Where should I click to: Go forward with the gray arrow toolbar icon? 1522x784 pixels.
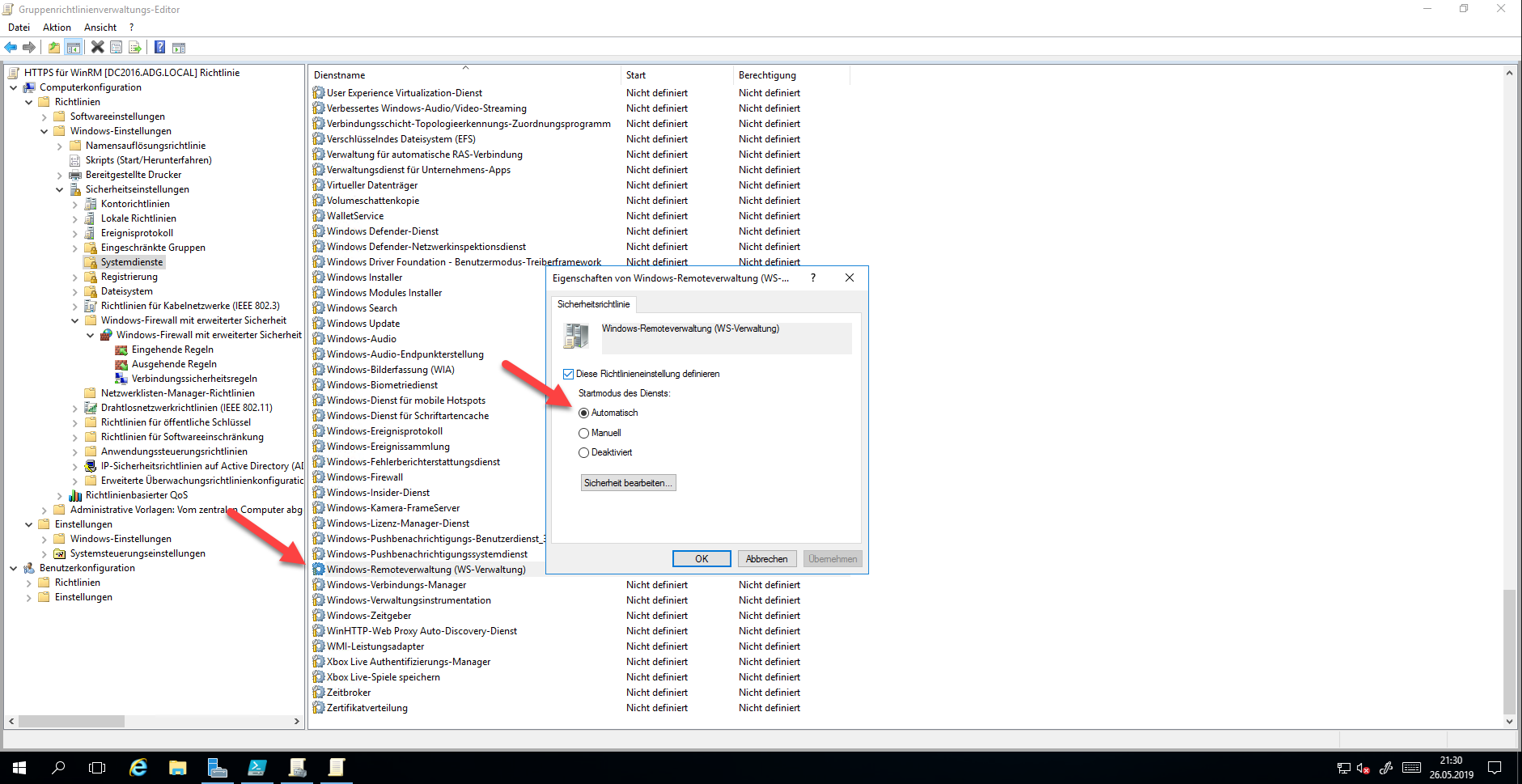coord(29,47)
